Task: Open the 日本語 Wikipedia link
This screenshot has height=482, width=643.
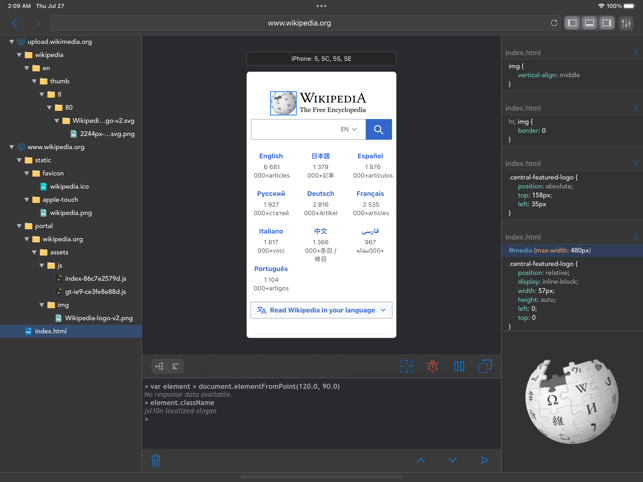Action: [321, 156]
